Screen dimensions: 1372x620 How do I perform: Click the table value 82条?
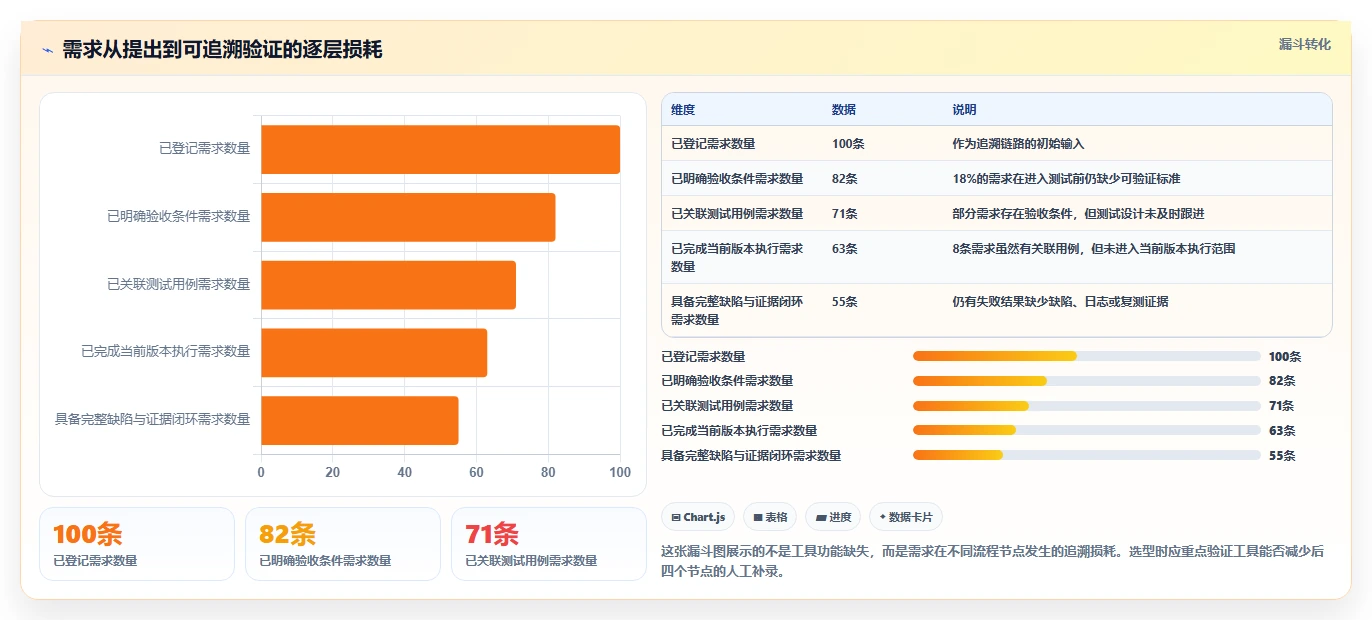coord(845,179)
